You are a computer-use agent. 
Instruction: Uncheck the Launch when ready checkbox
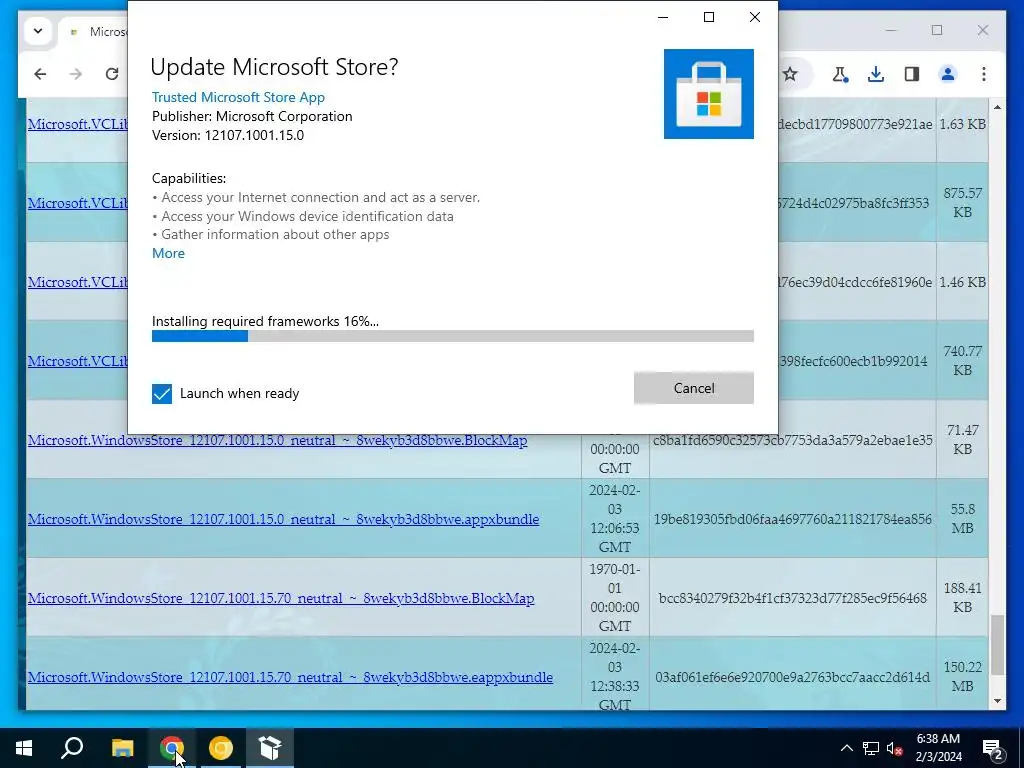point(162,394)
